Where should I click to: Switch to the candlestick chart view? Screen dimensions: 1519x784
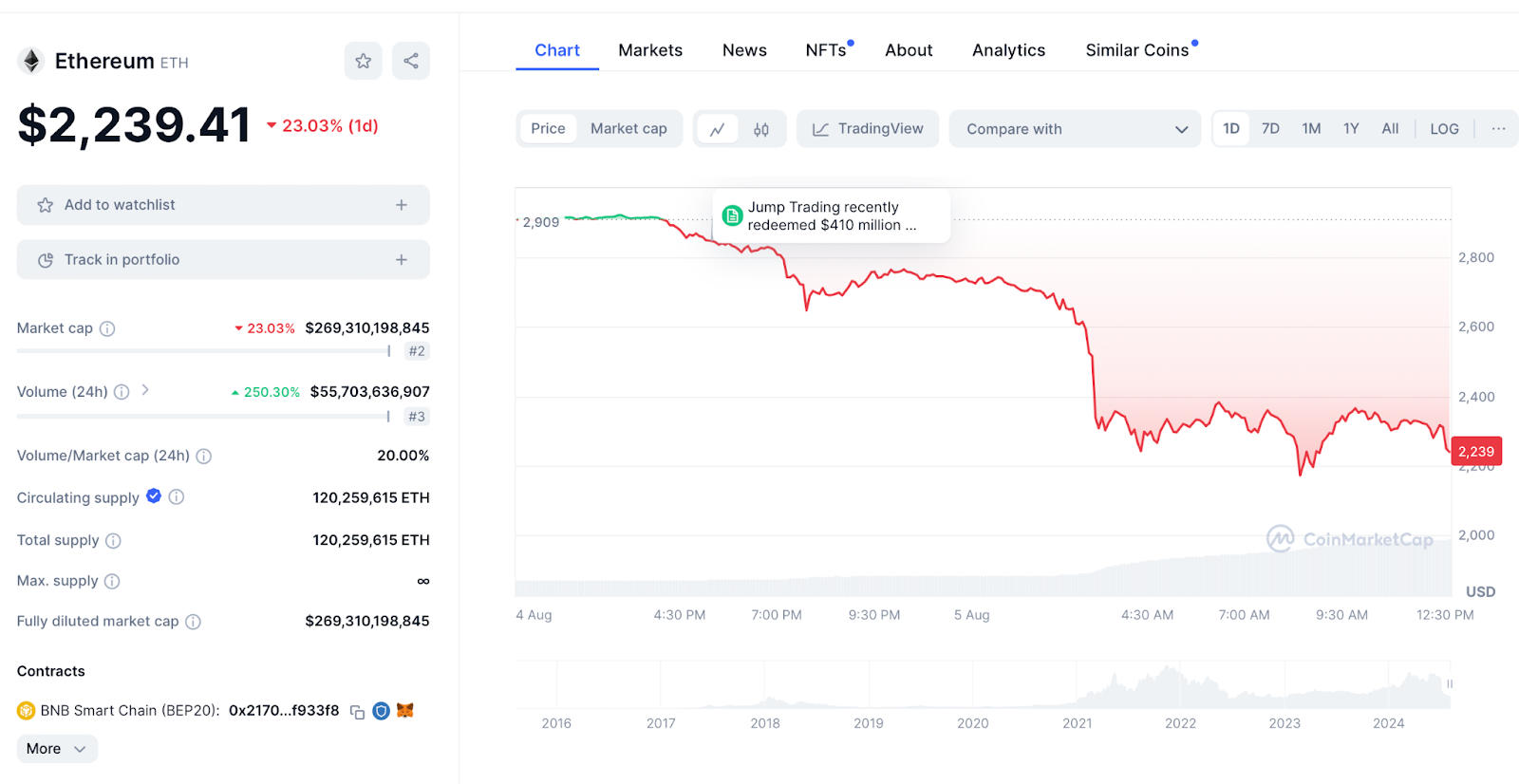point(761,129)
